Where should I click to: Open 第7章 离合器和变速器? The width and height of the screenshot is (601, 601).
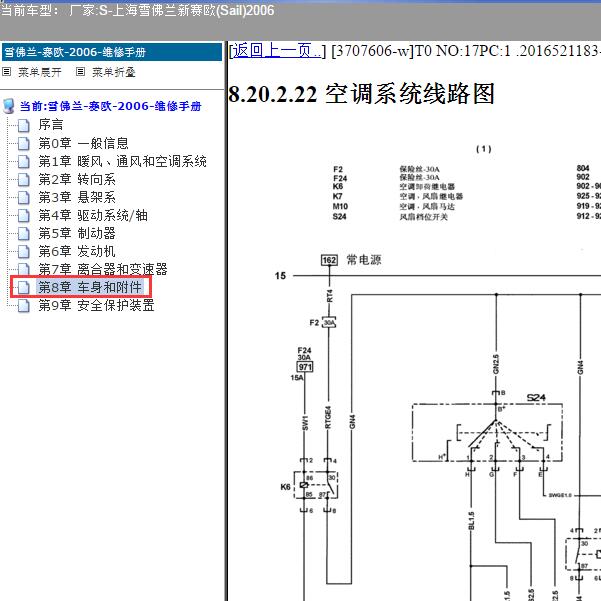pos(103,269)
